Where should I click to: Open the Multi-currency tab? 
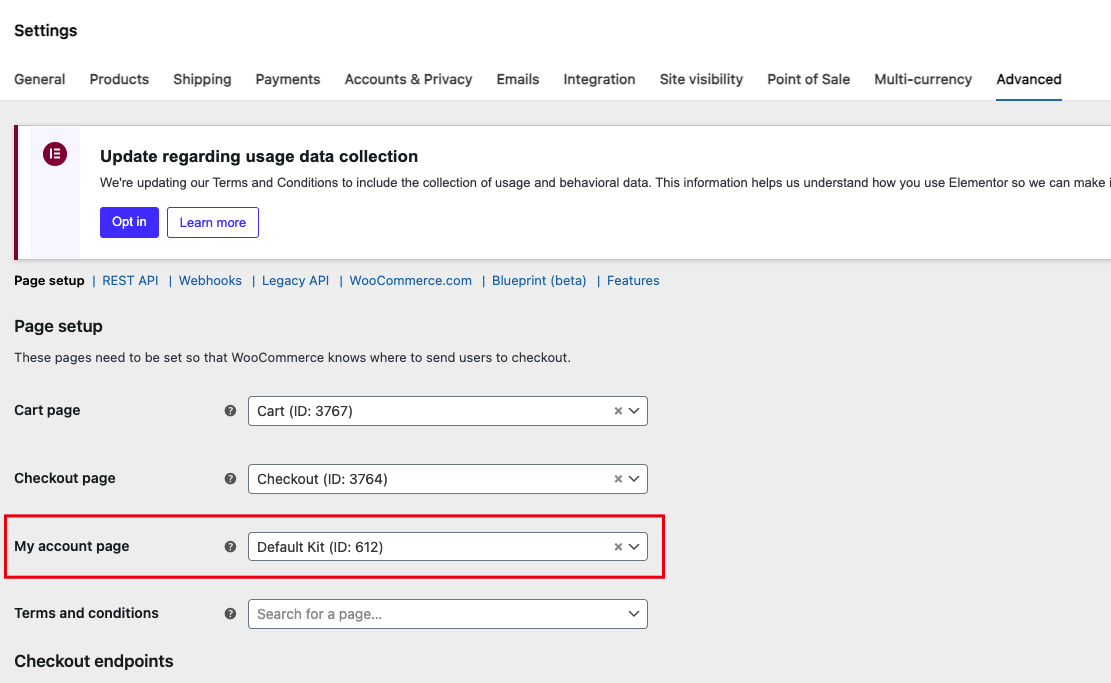pyautogui.click(x=923, y=79)
